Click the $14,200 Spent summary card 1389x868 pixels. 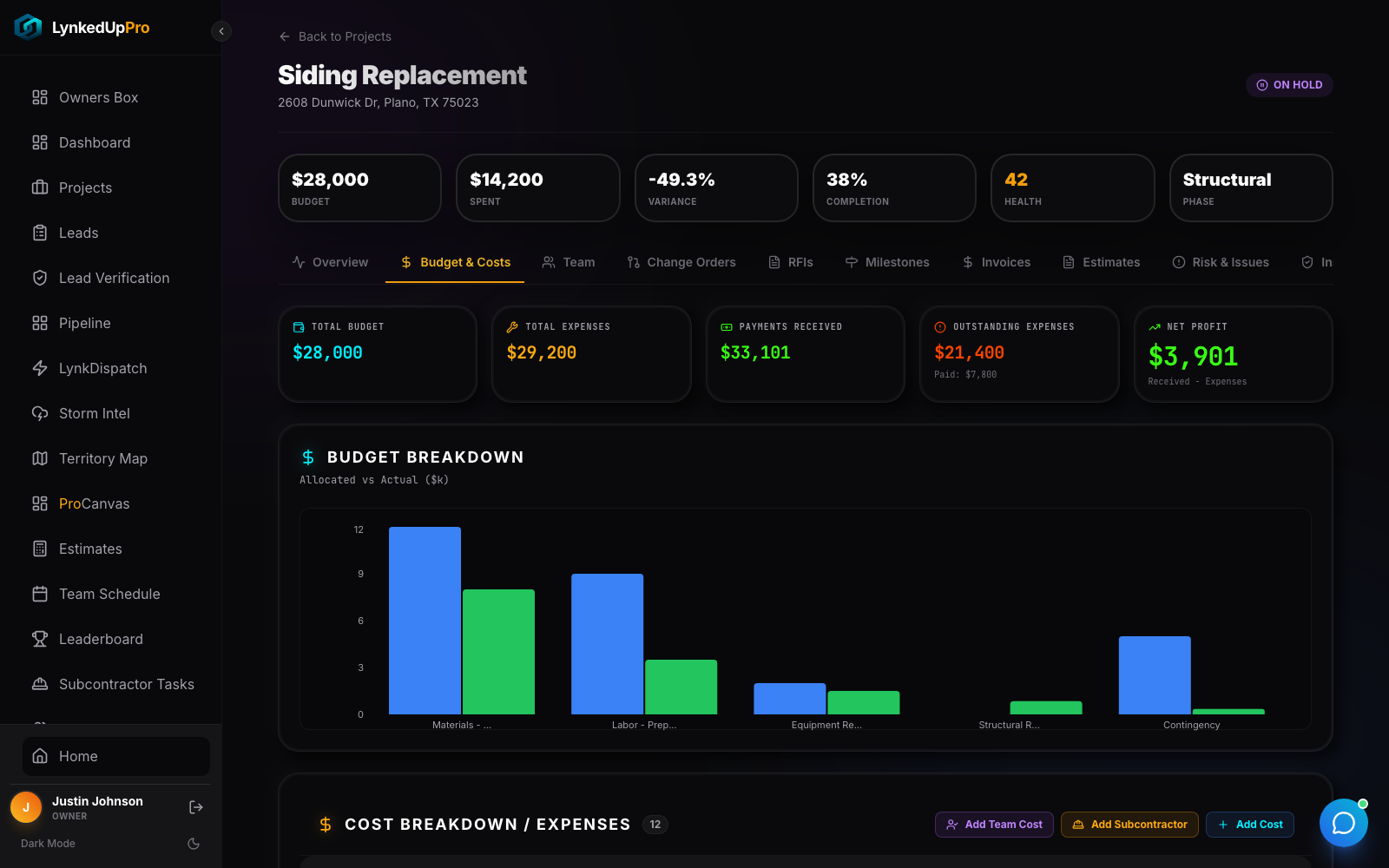click(538, 187)
